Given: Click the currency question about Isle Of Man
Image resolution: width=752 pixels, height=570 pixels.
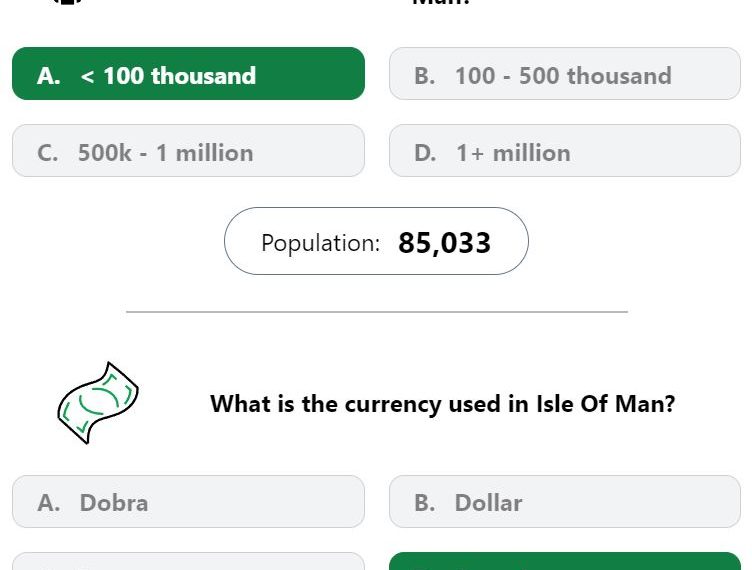Looking at the screenshot, I should tap(443, 404).
